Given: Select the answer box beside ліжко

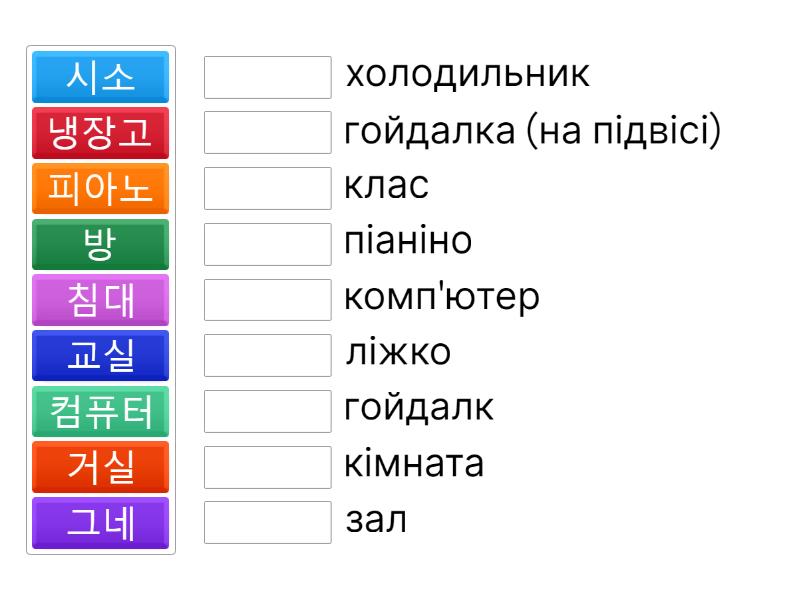Looking at the screenshot, I should click(x=267, y=356).
